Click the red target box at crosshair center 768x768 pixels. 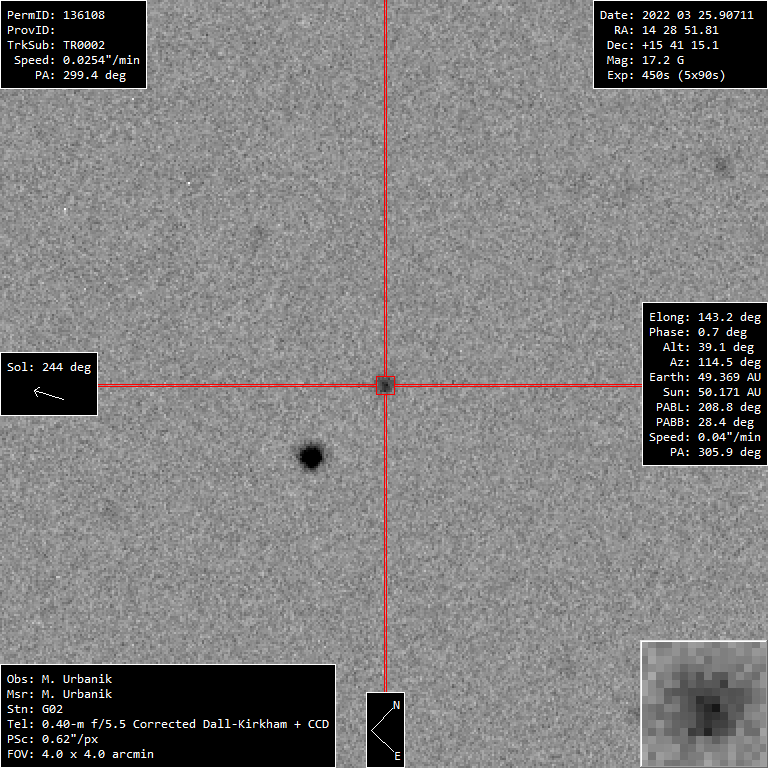385,385
